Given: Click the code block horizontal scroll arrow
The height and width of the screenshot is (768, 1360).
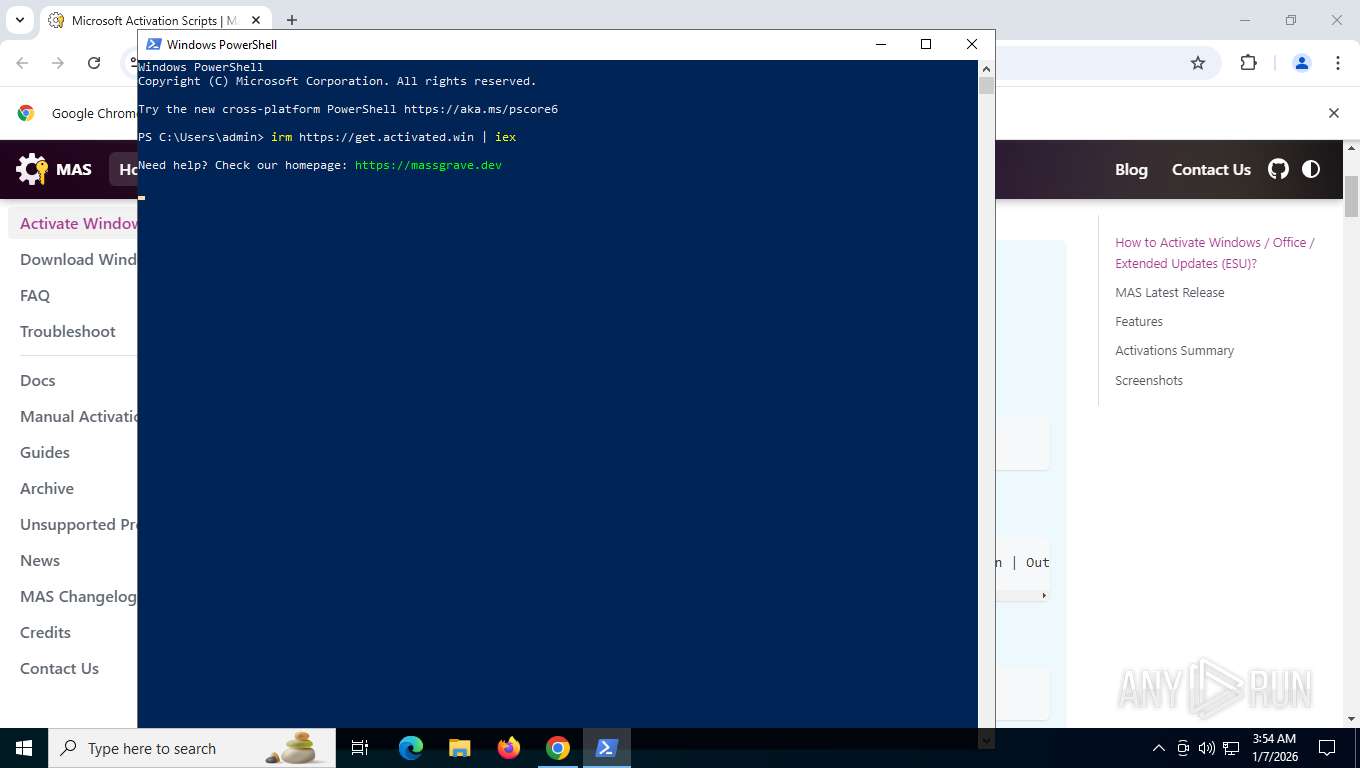Looking at the screenshot, I should tap(1044, 595).
